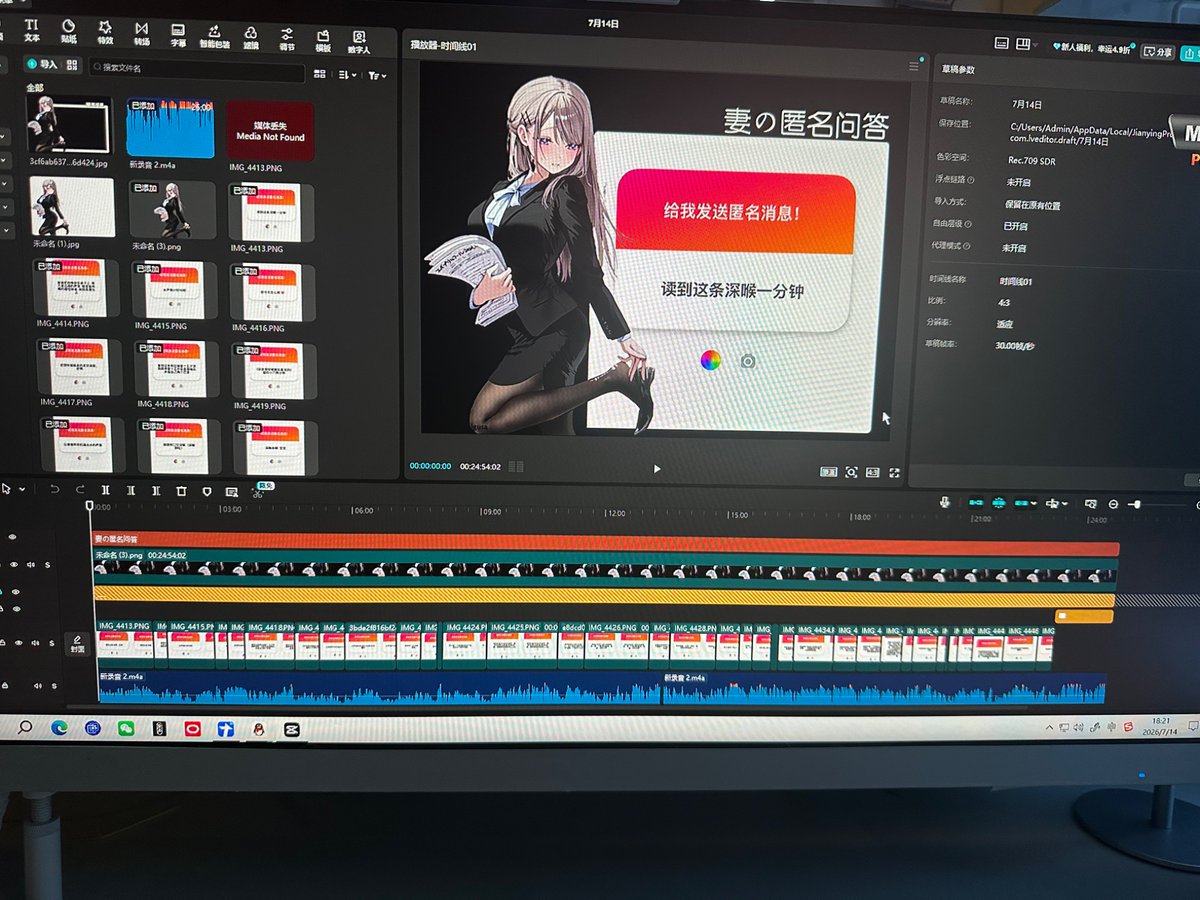This screenshot has width=1200, height=900.
Task: Click the split clip icon in timeline toolbar
Action: [x=106, y=490]
